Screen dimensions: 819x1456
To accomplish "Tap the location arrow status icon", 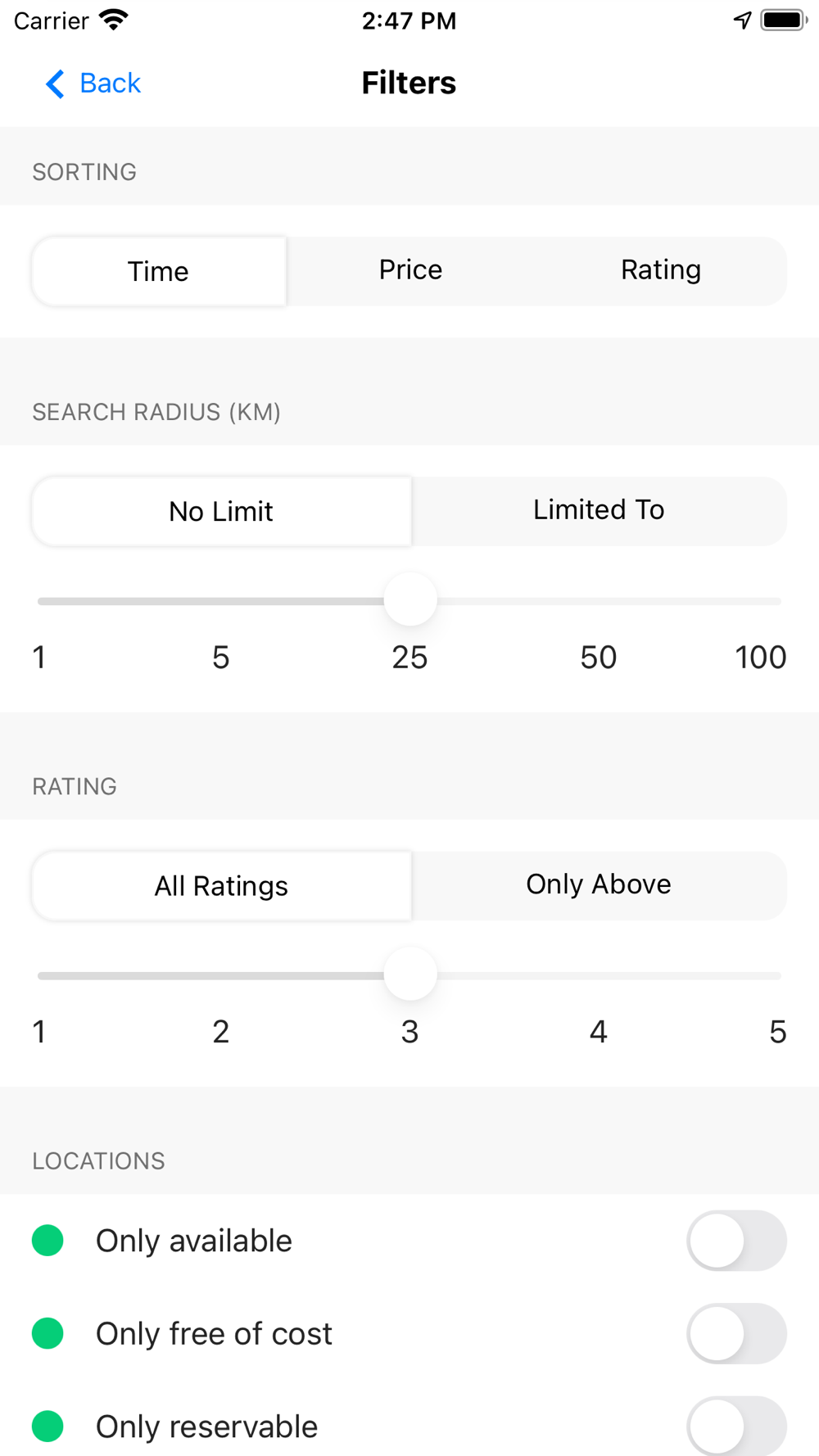I will point(742,20).
